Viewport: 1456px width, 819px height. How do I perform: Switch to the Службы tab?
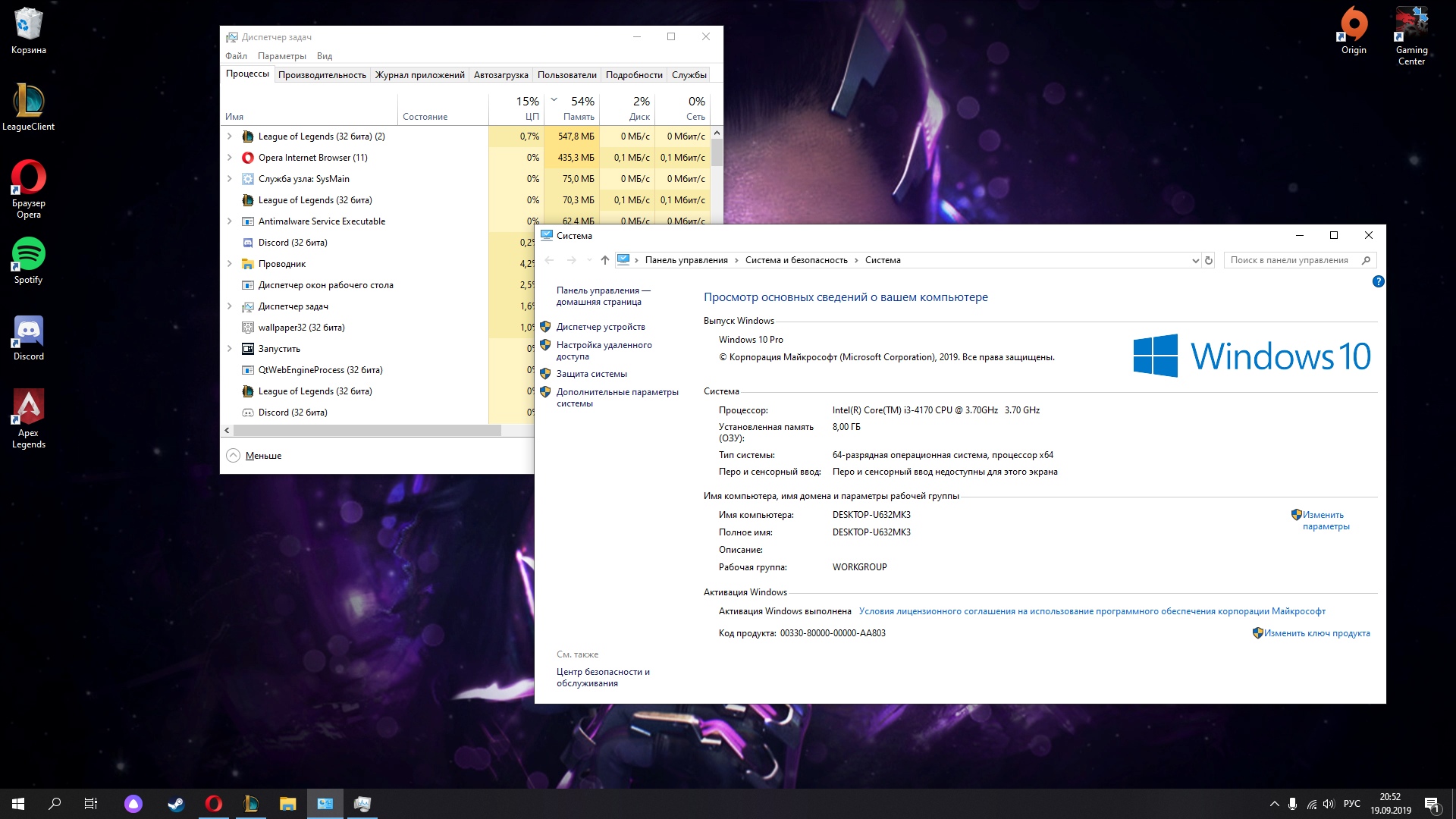[689, 75]
